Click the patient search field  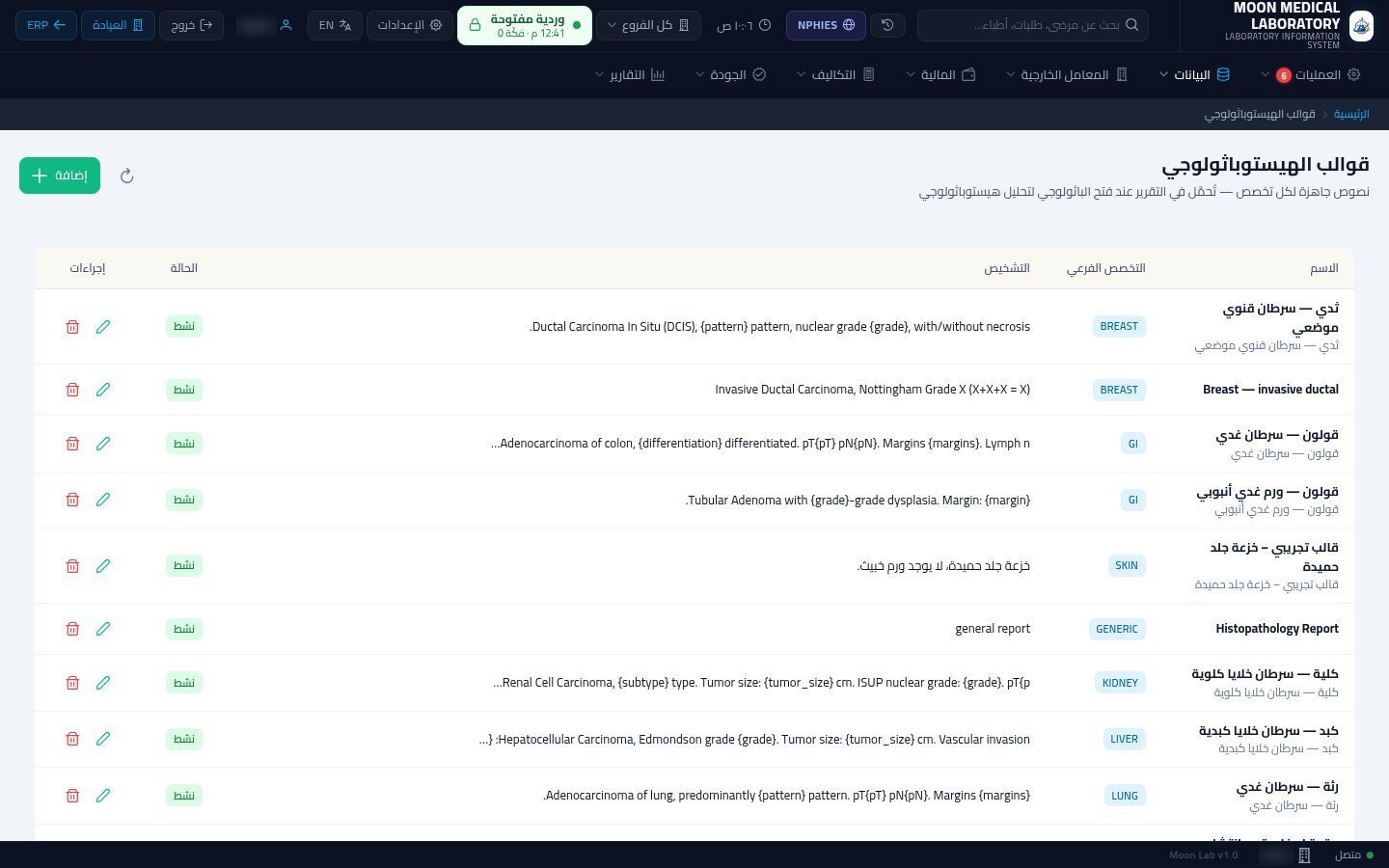[1032, 25]
